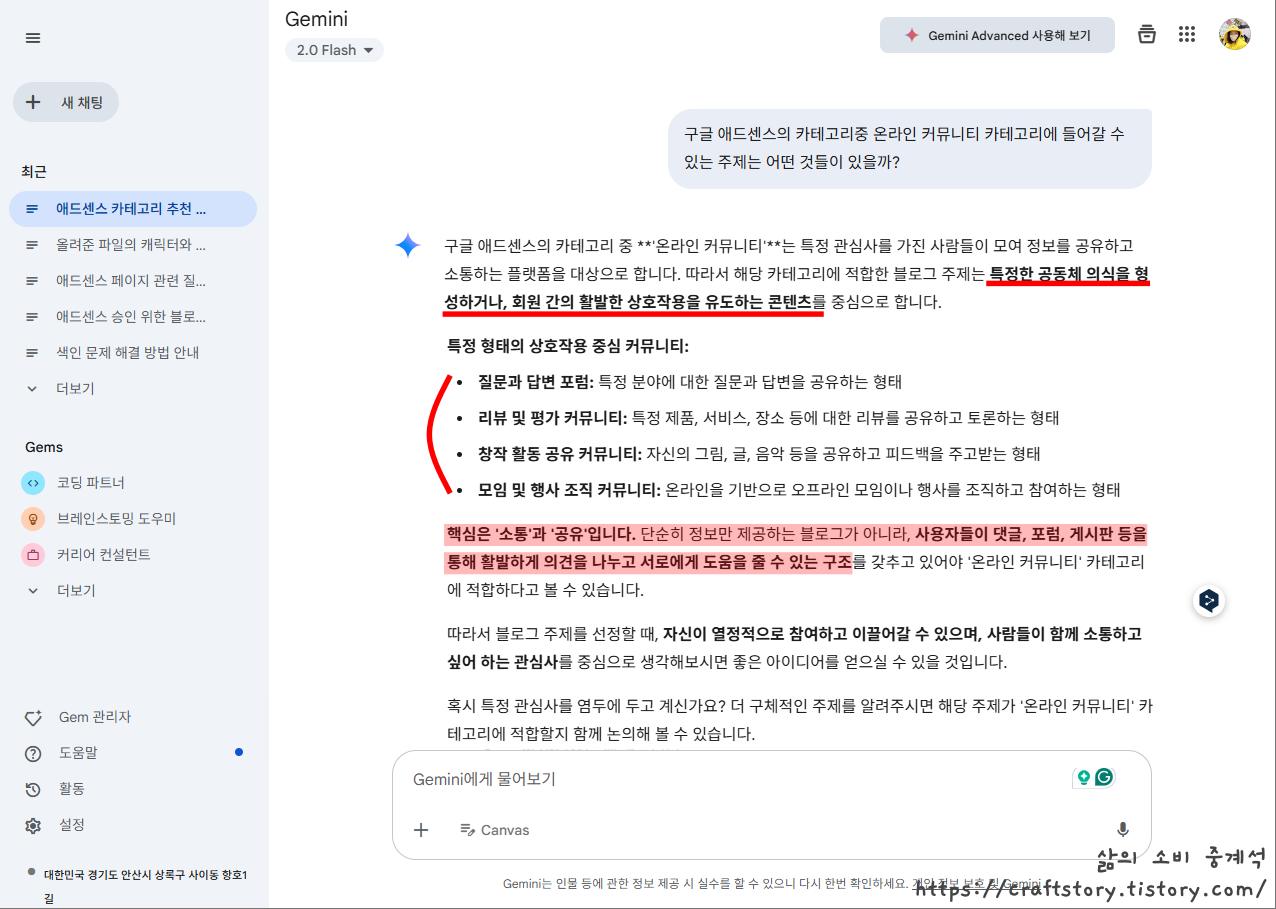
Task: Open the account profile avatar
Action: pos(1235,34)
